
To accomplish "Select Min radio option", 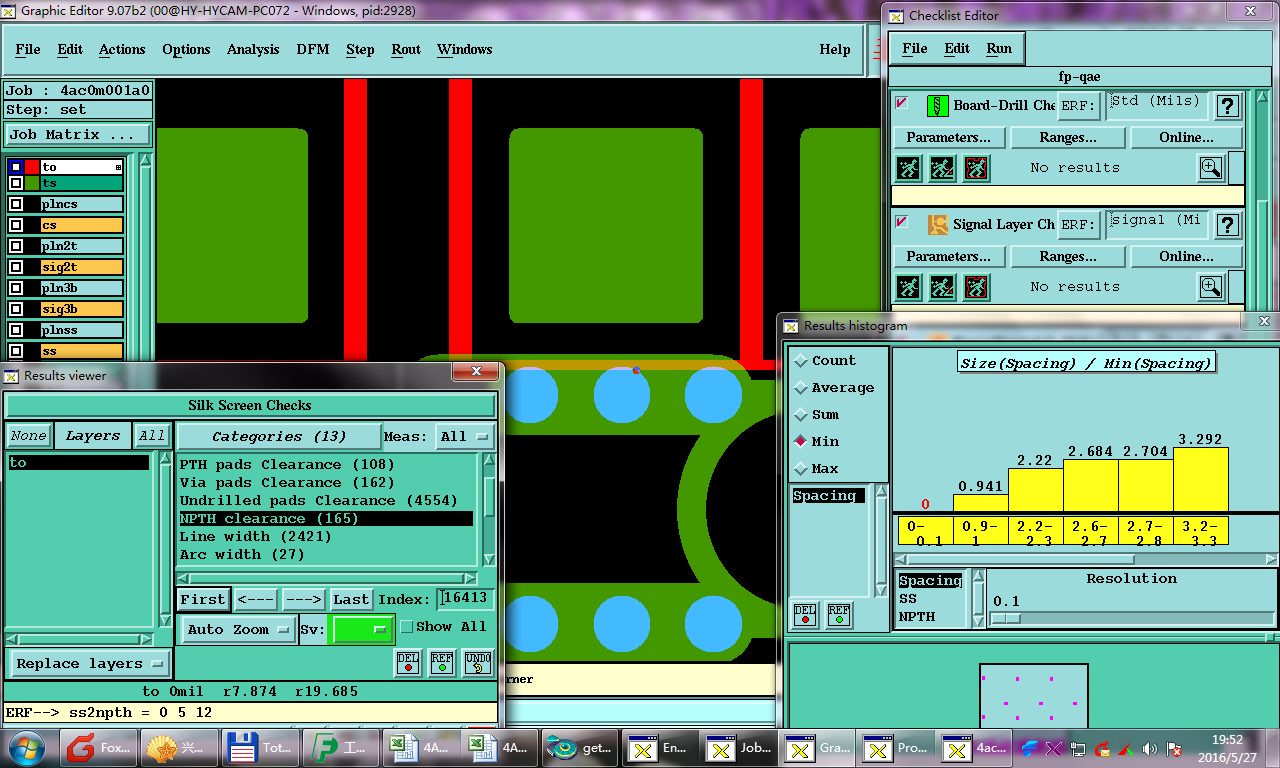I will 801,442.
